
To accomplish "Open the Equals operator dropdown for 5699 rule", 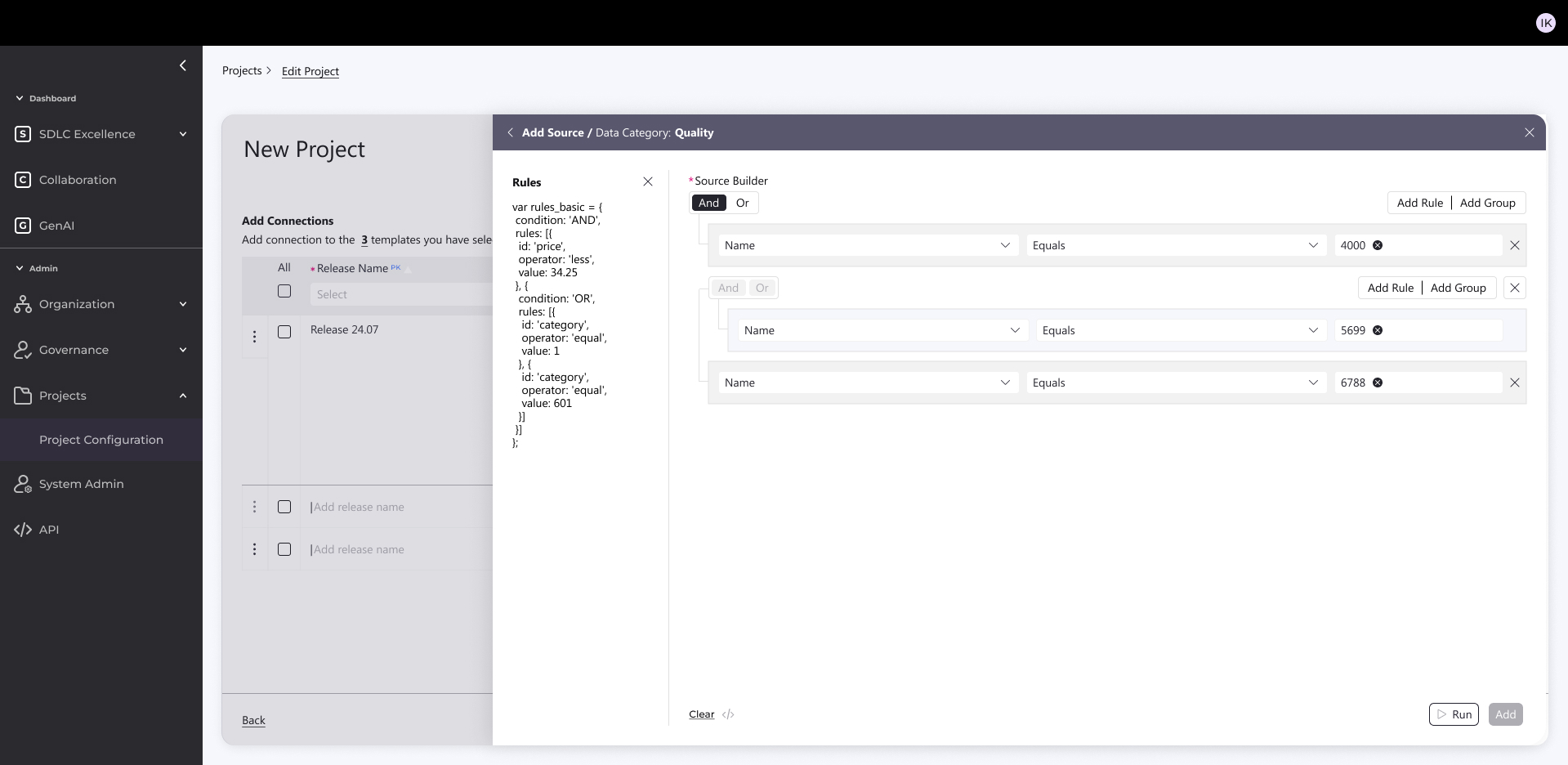I will click(1180, 330).
